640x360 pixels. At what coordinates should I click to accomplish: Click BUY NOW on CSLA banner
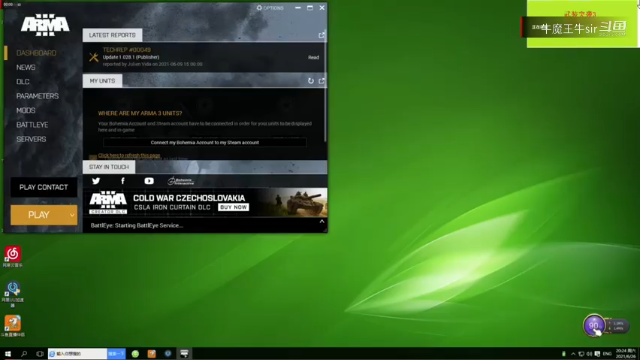pos(233,207)
